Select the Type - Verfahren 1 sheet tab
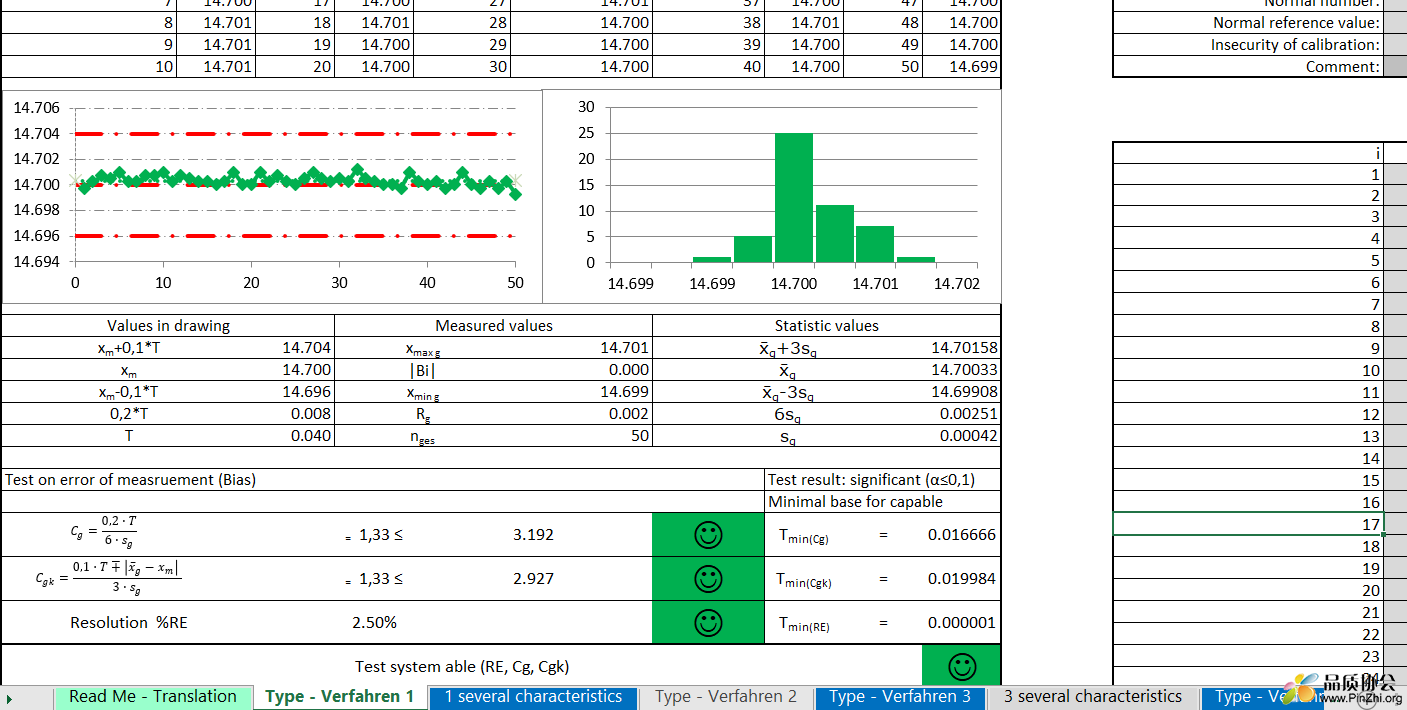1407x710 pixels. point(340,697)
